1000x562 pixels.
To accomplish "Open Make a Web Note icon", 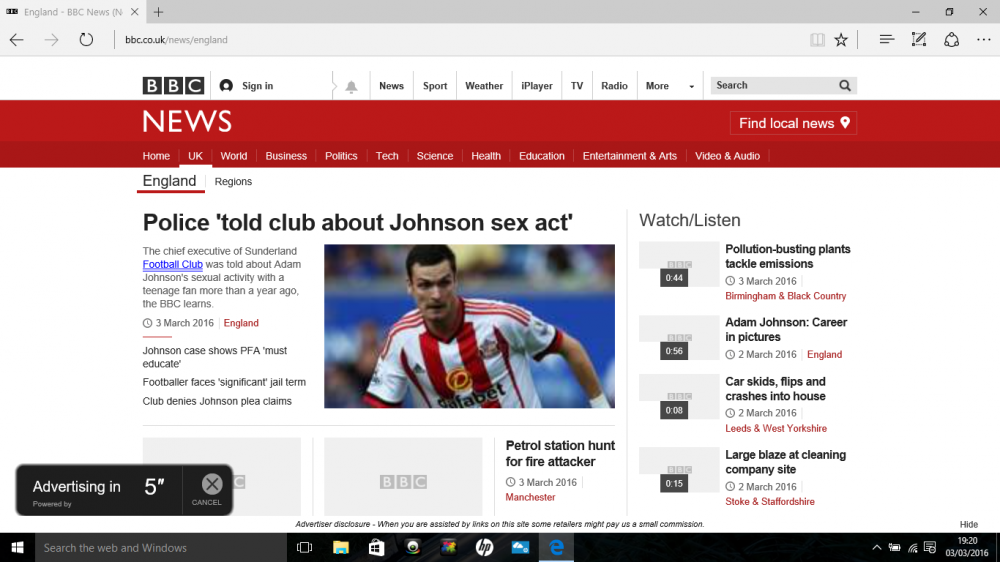I will [x=919, y=40].
